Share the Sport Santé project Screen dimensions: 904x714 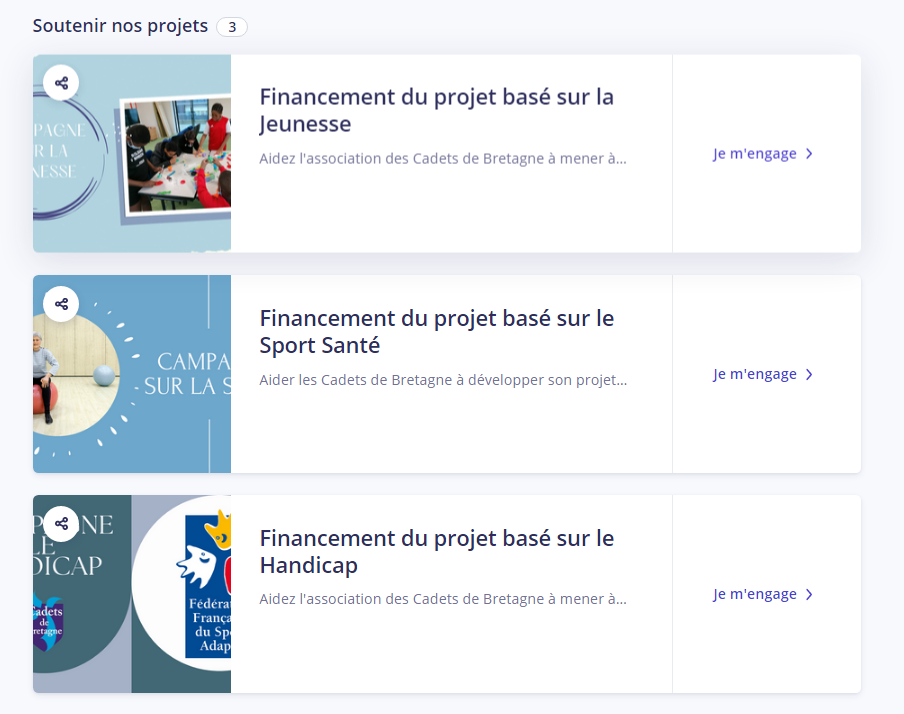[x=61, y=304]
